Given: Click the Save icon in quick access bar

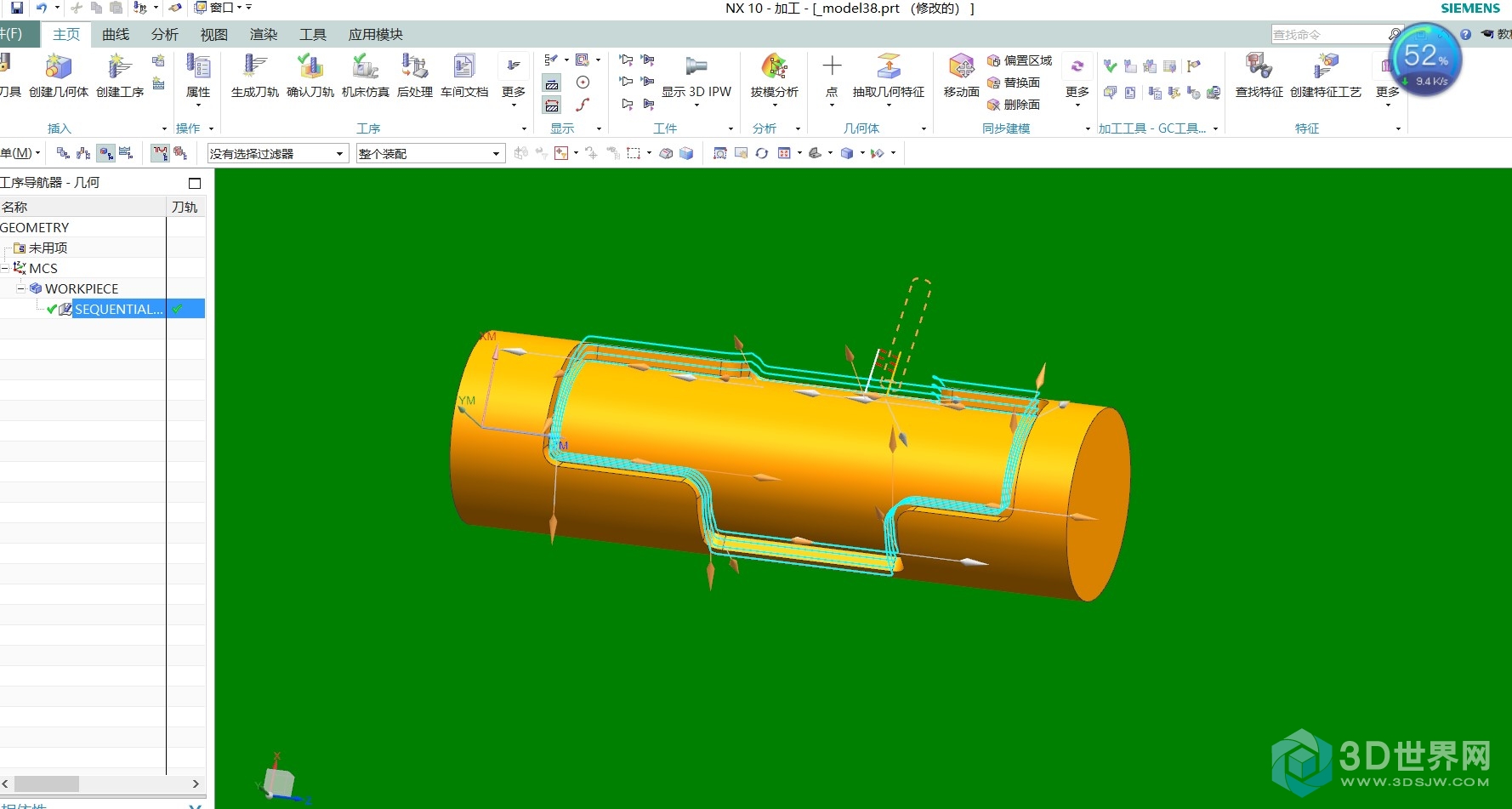Looking at the screenshot, I should (x=17, y=8).
